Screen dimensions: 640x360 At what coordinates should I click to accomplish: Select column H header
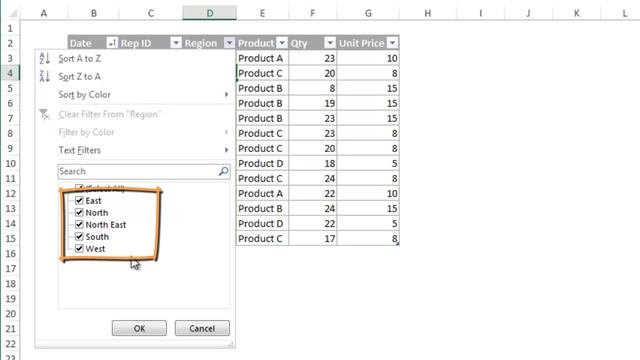pos(427,13)
